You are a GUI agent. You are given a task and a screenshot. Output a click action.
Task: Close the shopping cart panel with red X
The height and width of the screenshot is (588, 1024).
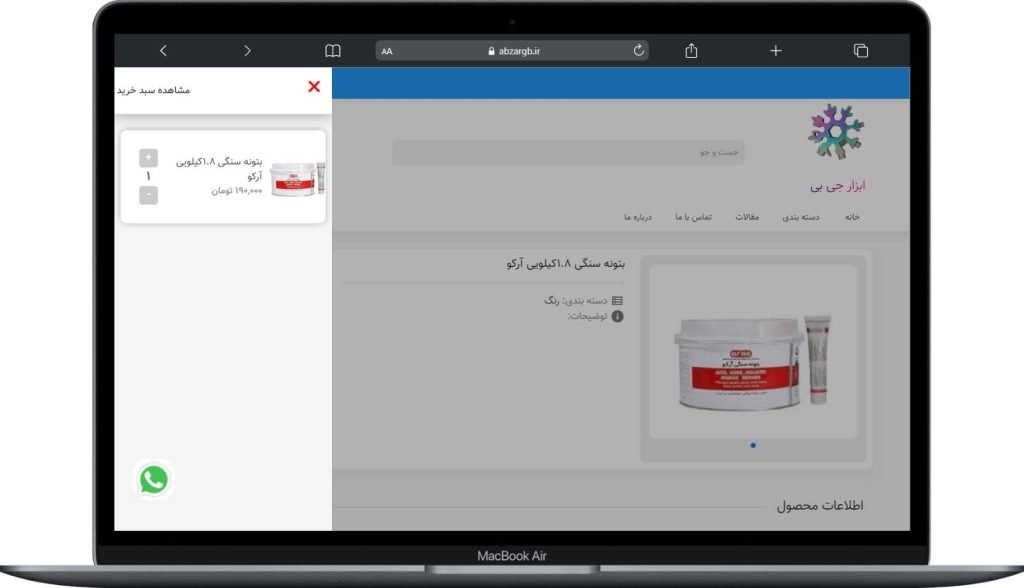314,87
